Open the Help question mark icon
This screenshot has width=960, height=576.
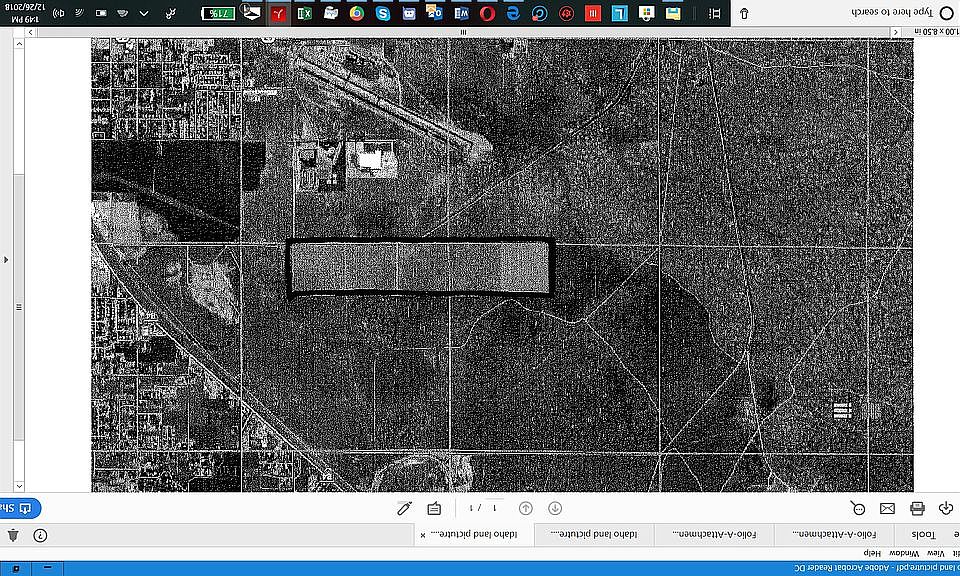40,536
